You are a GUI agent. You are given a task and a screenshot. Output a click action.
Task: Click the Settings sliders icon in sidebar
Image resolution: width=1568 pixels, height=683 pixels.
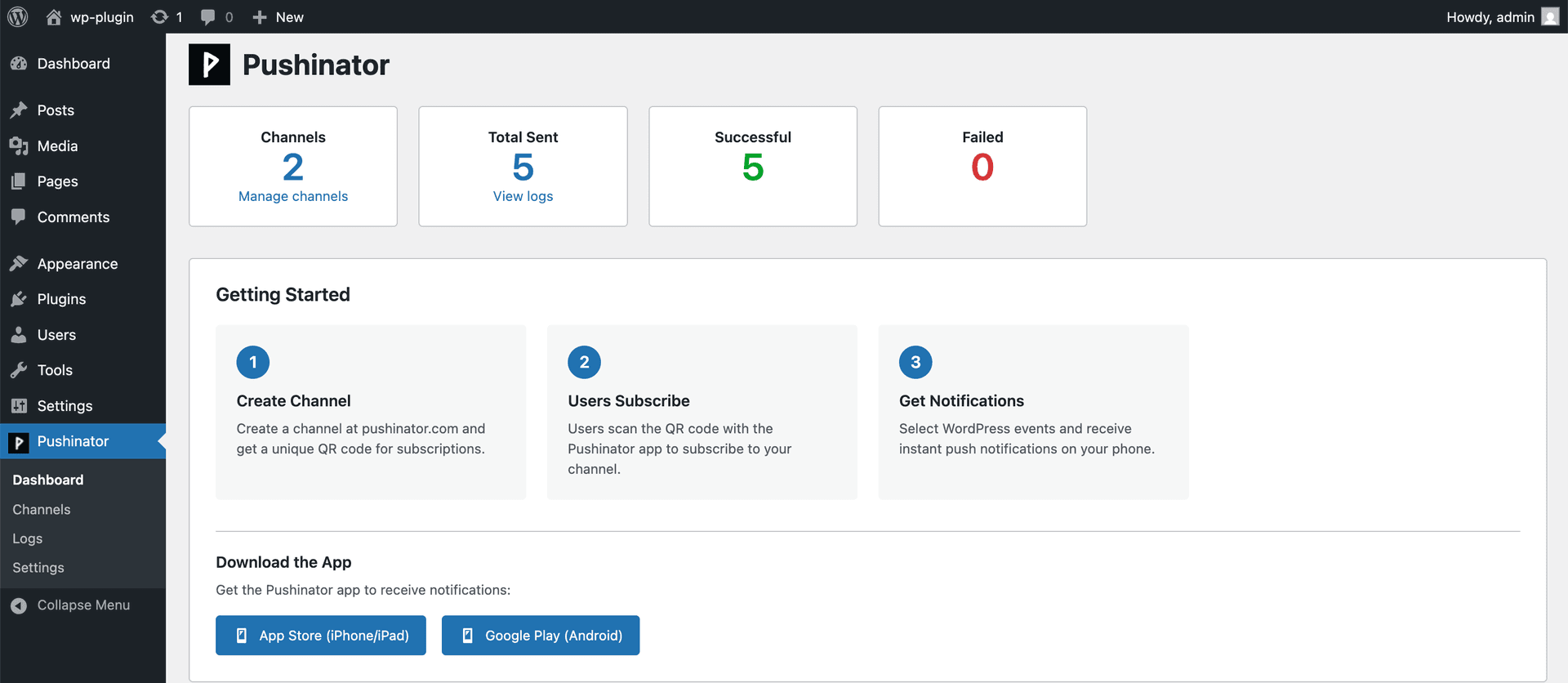(x=19, y=405)
